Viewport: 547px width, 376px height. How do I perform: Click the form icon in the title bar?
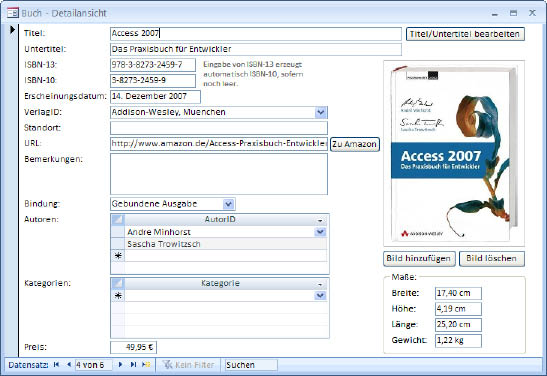tap(13, 13)
